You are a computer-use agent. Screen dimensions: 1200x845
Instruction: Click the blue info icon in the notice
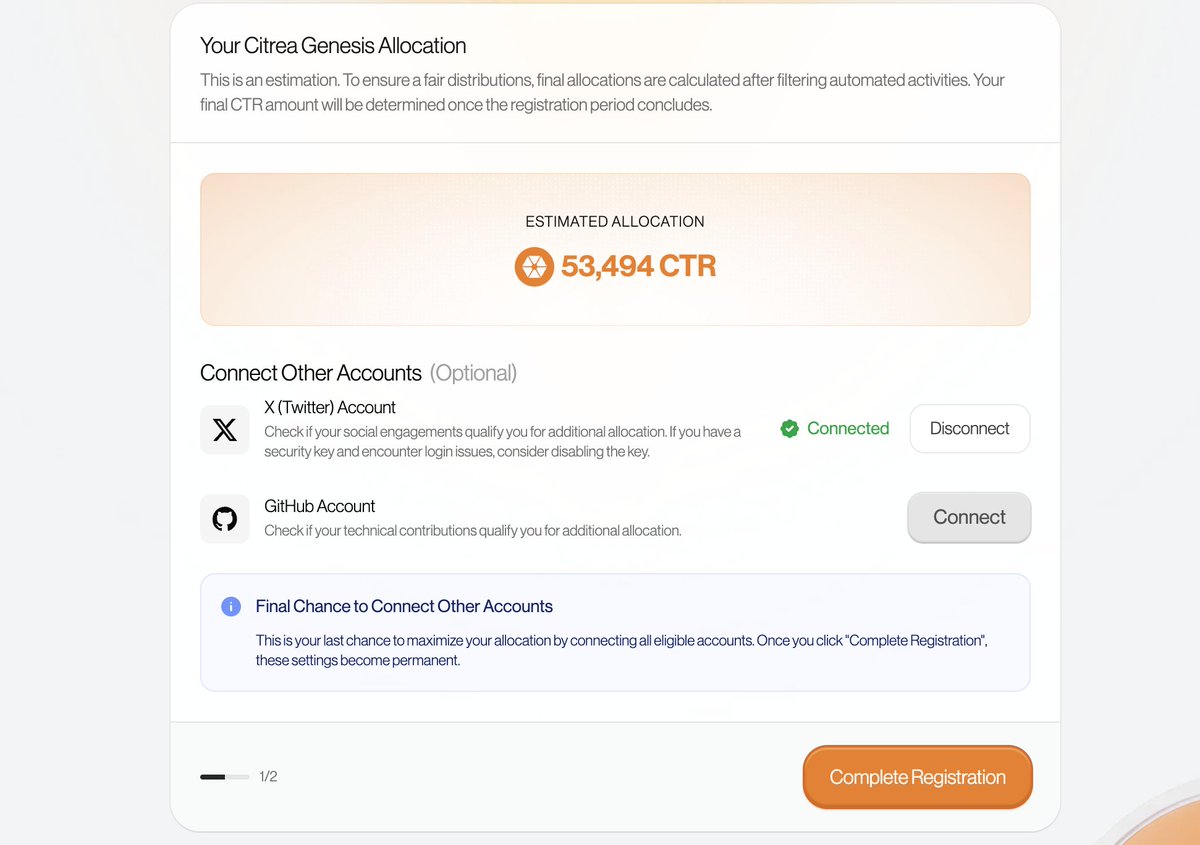[230, 606]
